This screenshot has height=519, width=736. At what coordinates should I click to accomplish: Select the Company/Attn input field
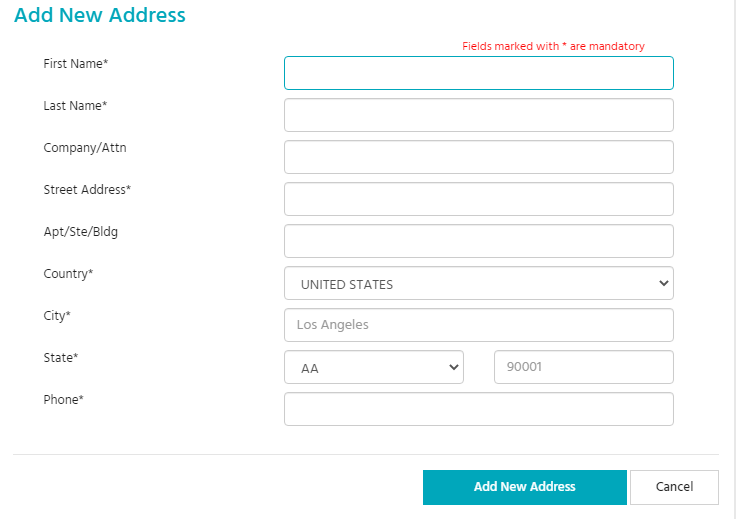coord(478,157)
